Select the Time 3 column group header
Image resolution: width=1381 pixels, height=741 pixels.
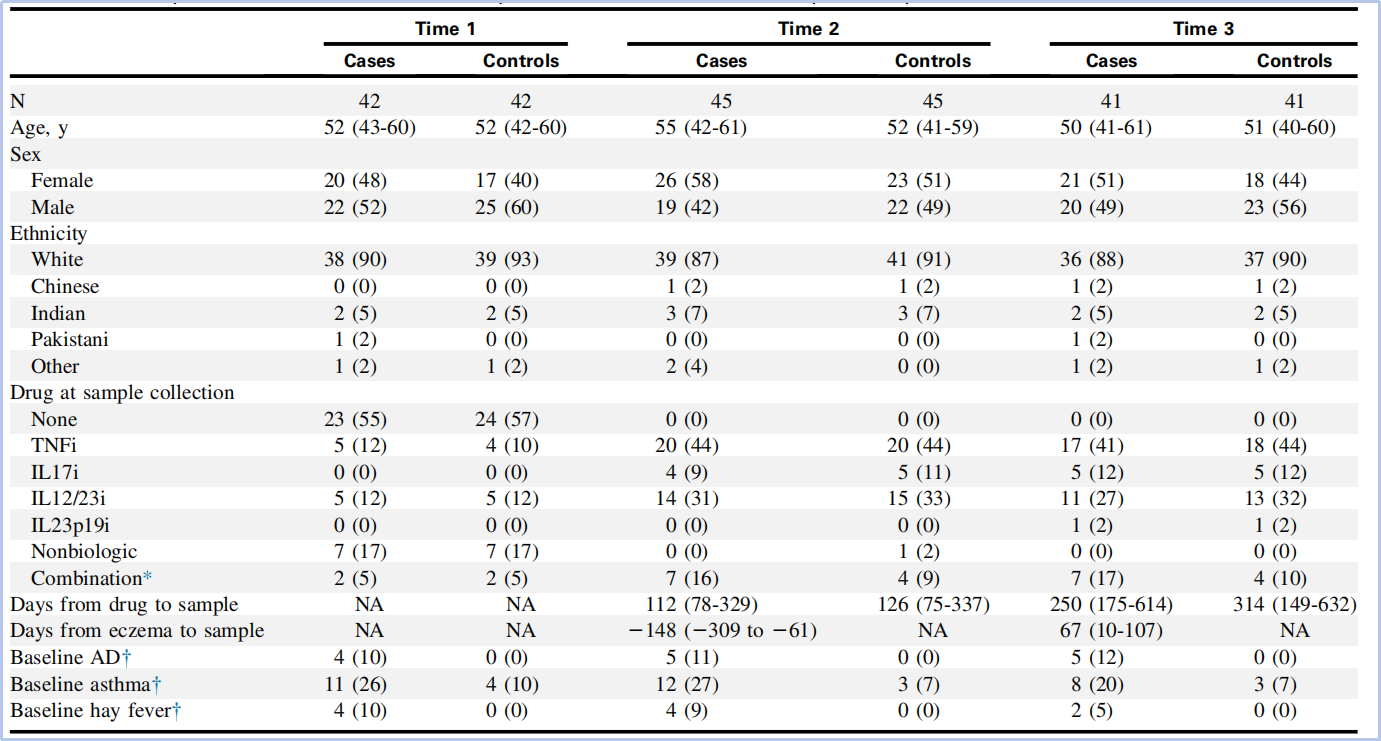point(1203,29)
